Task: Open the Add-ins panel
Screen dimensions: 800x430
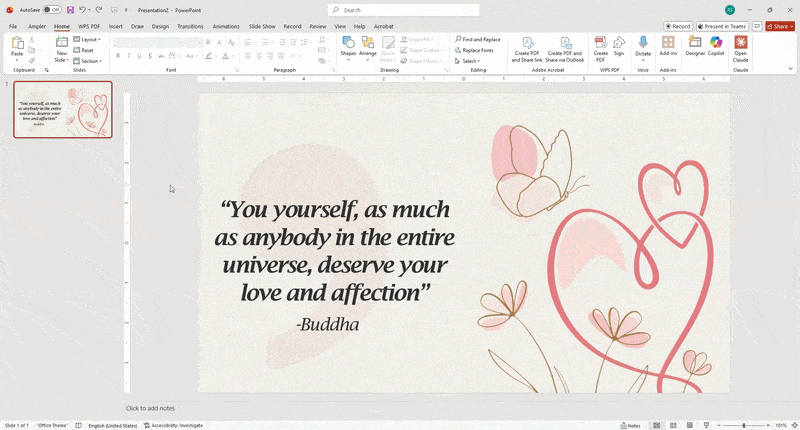Action: [668, 46]
